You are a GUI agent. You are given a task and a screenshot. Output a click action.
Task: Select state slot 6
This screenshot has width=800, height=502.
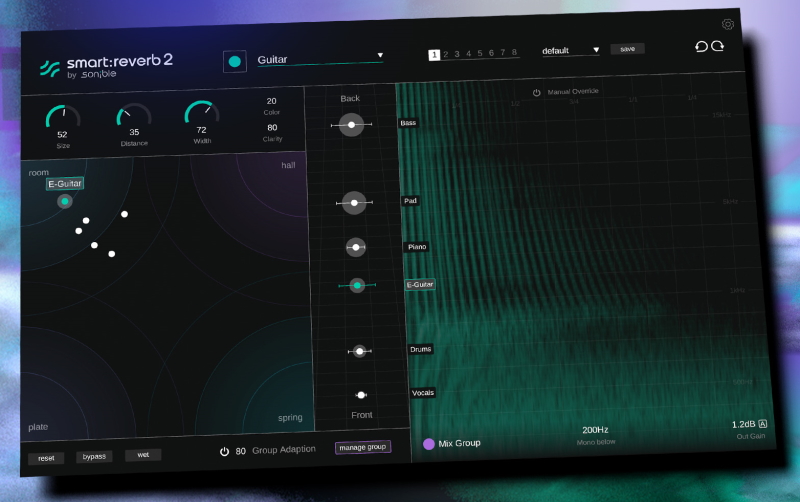click(491, 53)
